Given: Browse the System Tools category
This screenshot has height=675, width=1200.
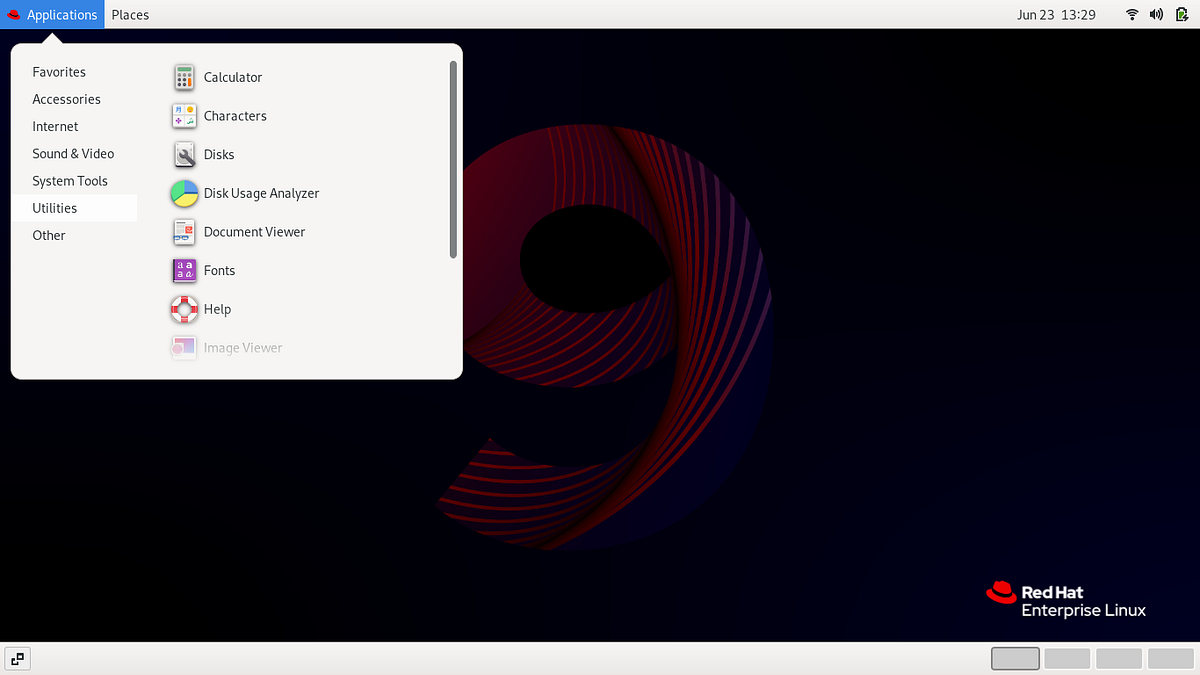Looking at the screenshot, I should tap(70, 180).
